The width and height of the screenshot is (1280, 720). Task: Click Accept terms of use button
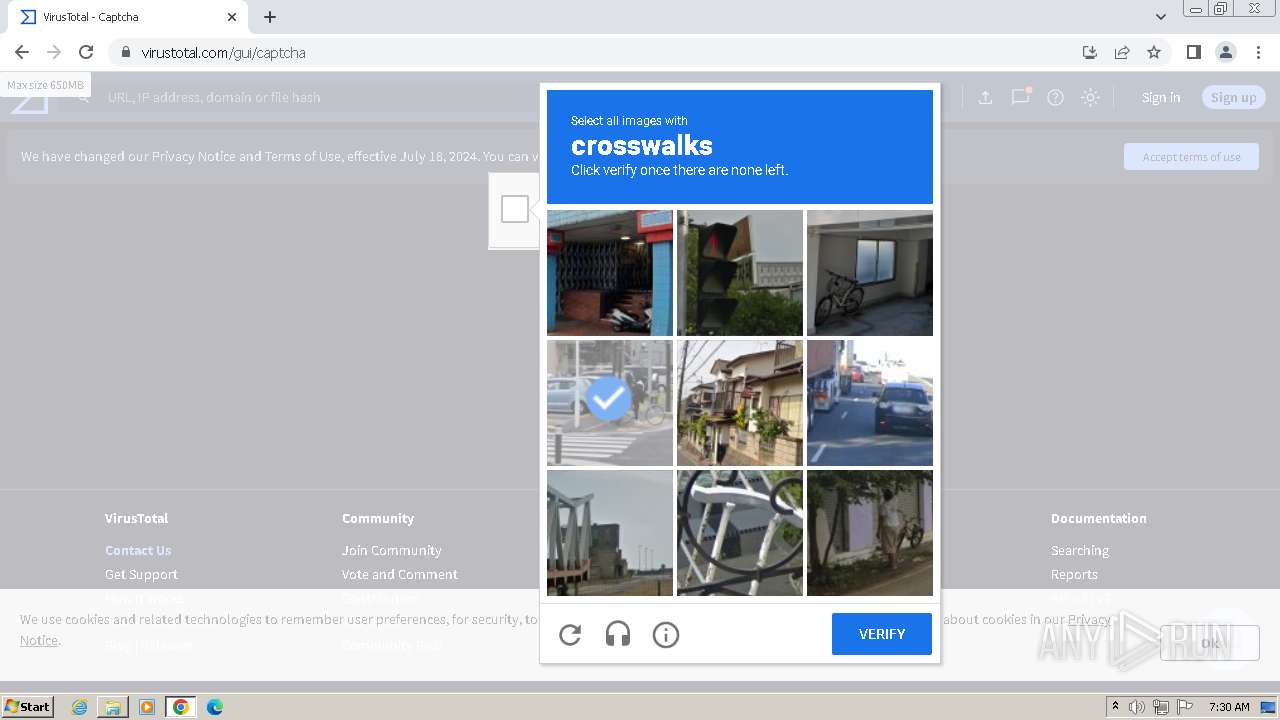click(x=1191, y=156)
